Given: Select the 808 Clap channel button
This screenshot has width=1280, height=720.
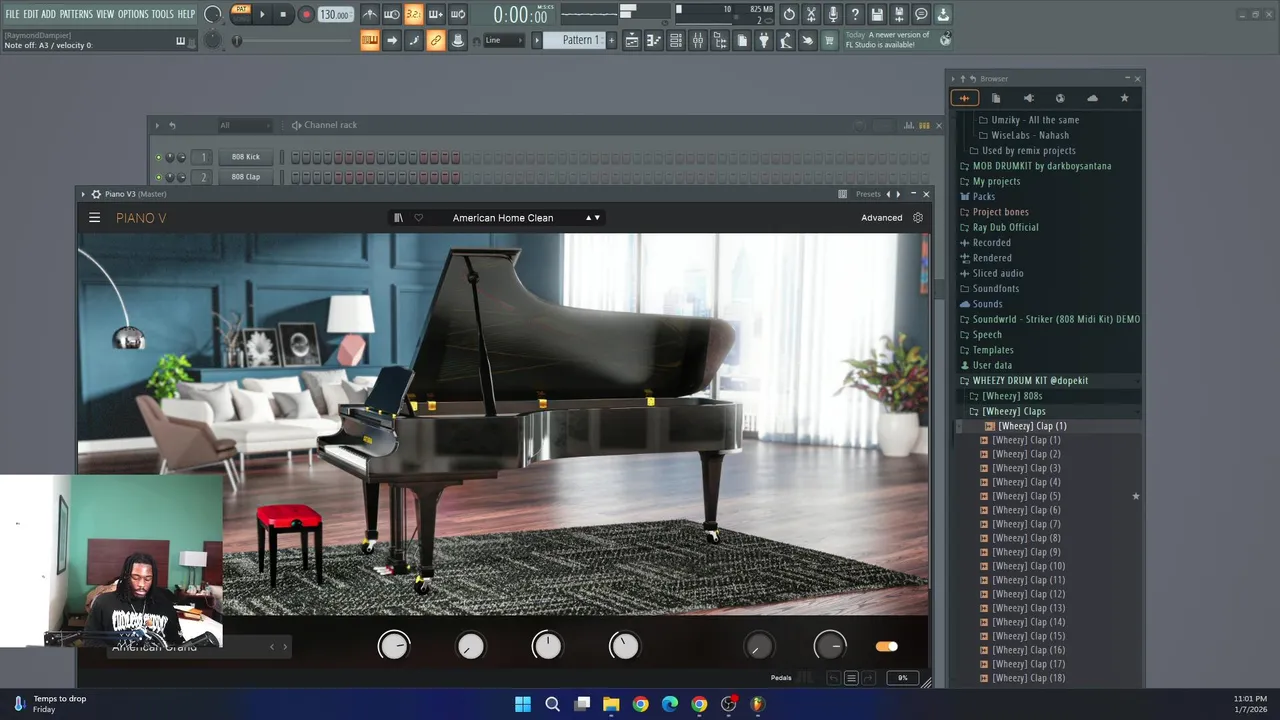Looking at the screenshot, I should click(x=245, y=177).
